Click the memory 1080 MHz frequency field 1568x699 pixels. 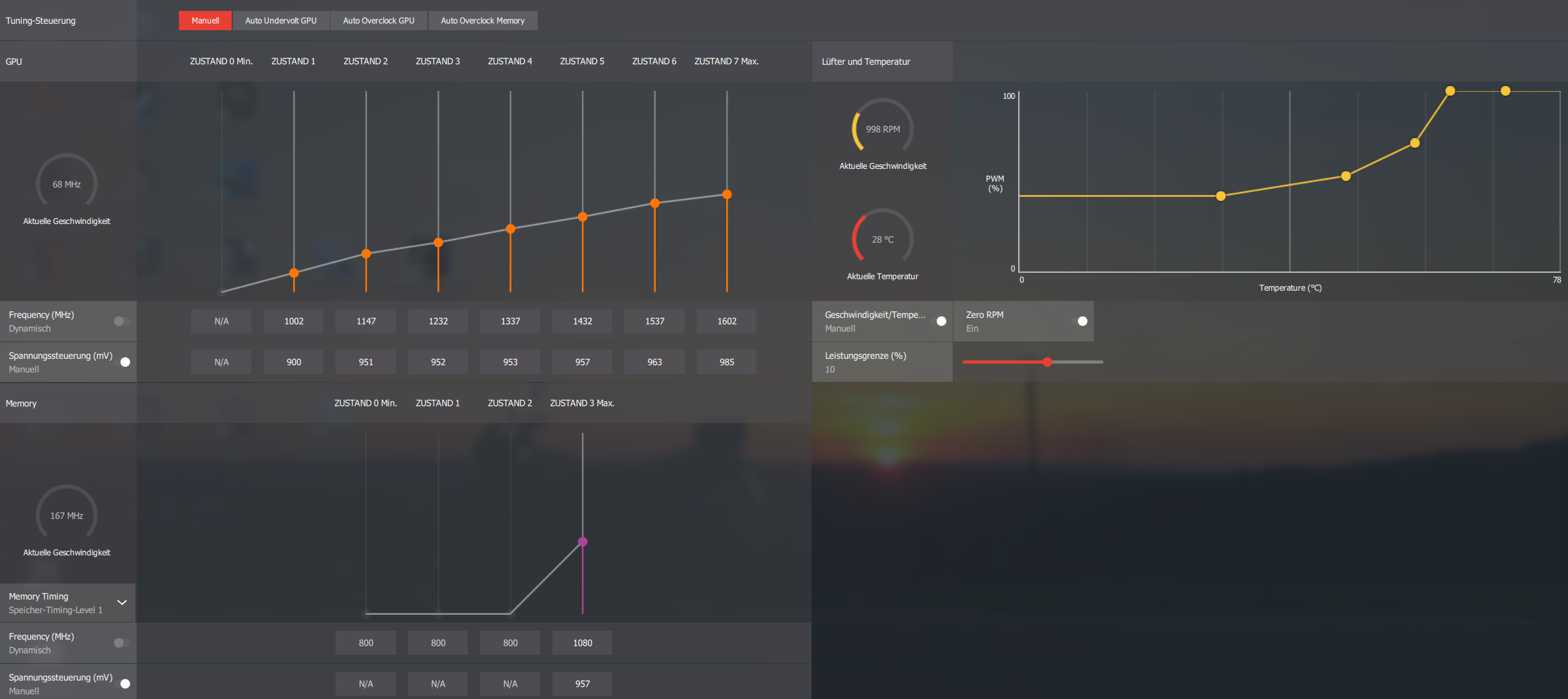582,643
